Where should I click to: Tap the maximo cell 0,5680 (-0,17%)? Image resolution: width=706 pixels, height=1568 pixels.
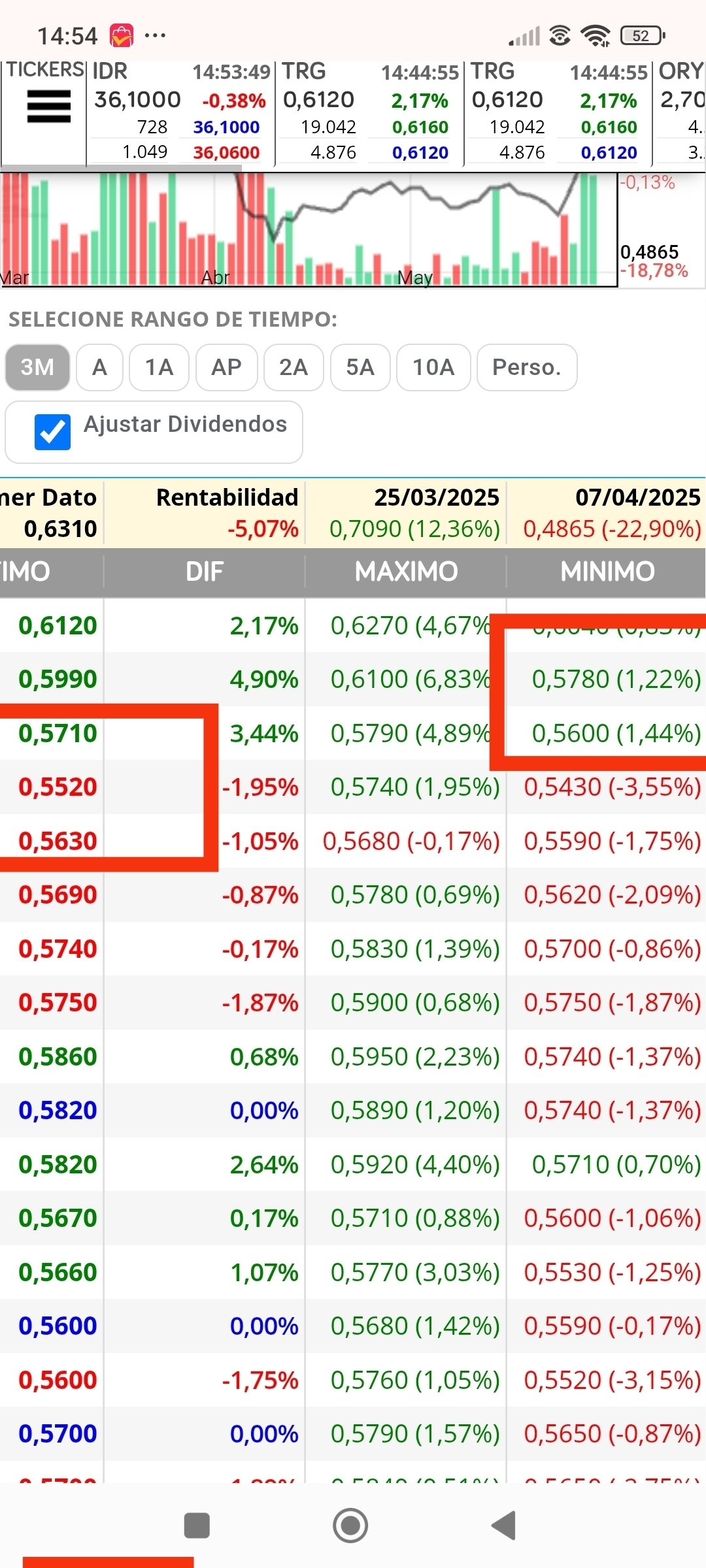pyautogui.click(x=411, y=841)
